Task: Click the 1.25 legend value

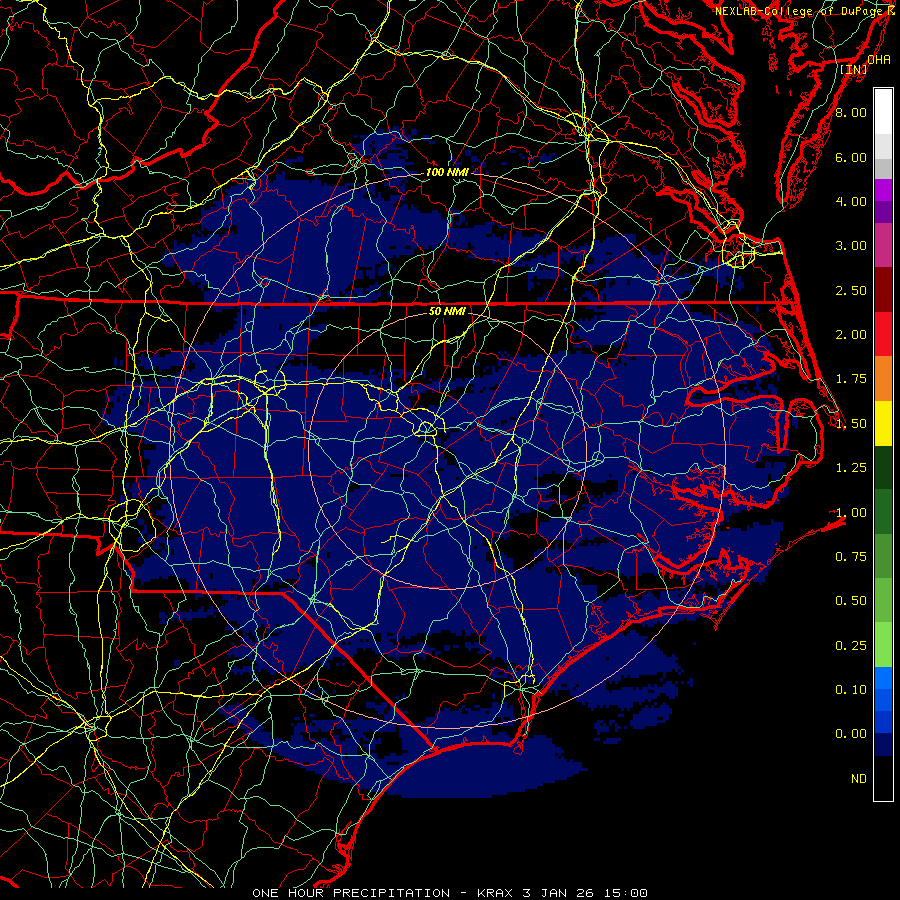Action: click(x=851, y=468)
